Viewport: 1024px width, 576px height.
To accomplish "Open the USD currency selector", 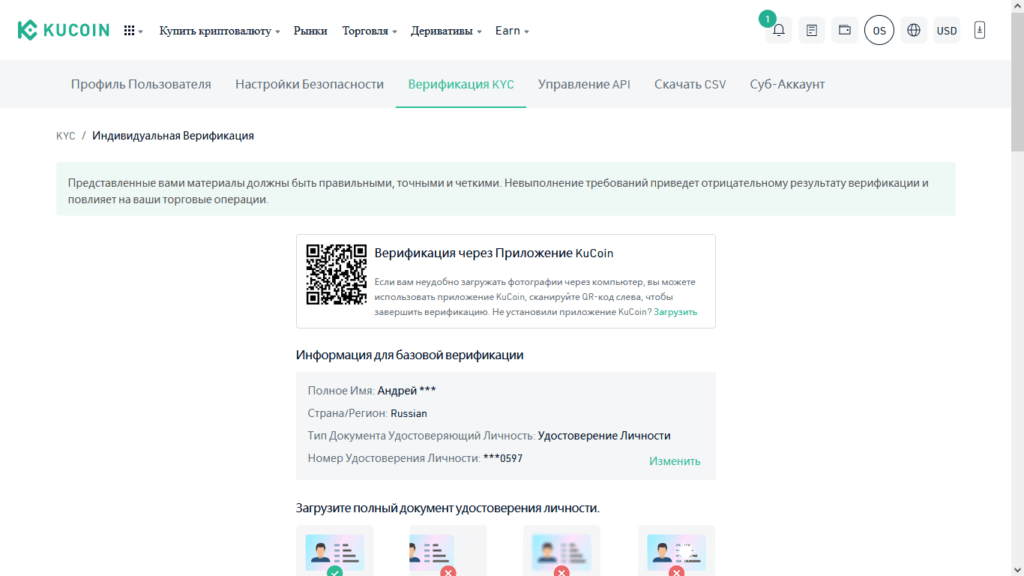I will [946, 30].
